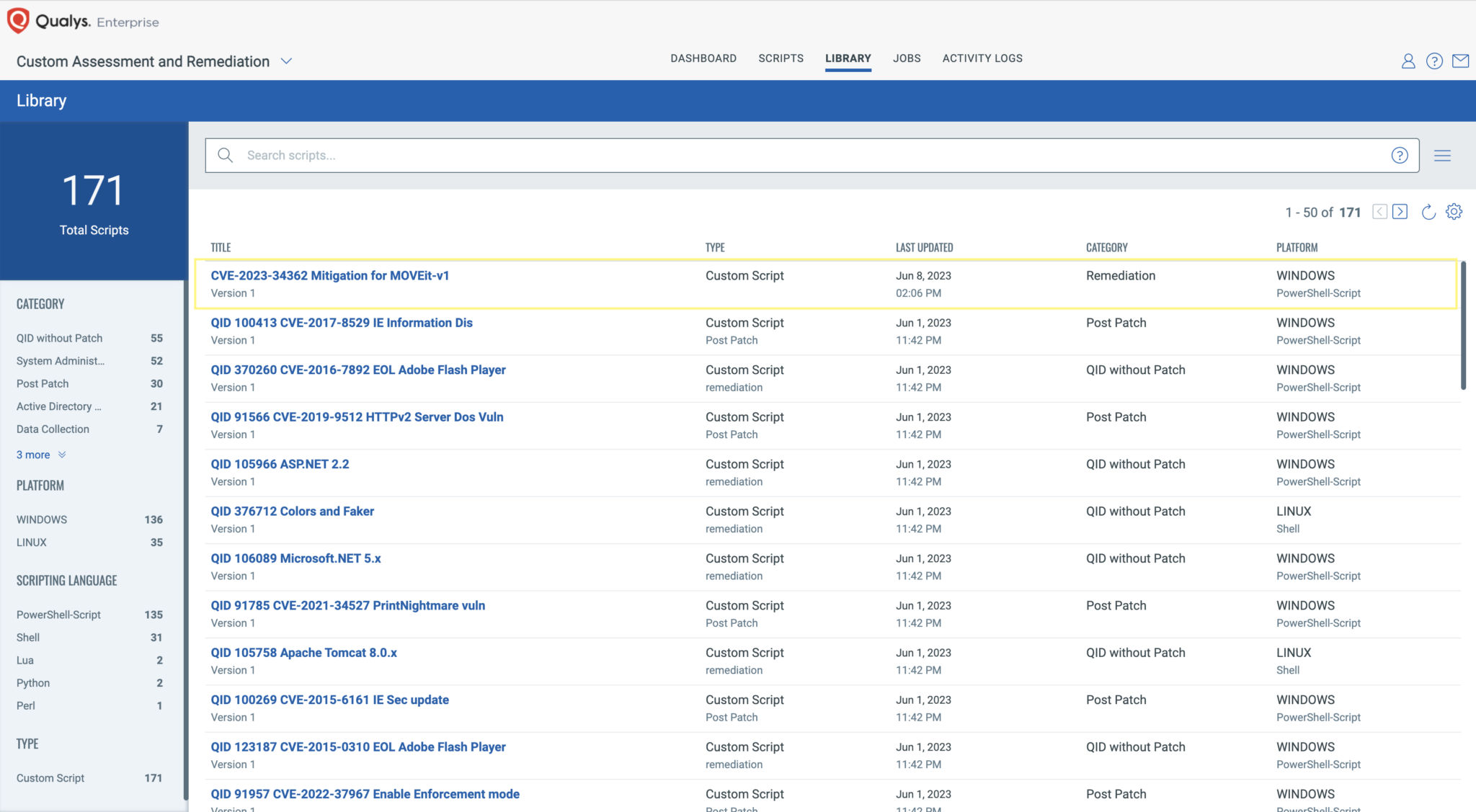1476x812 pixels.
Task: Go to the next page of scripts
Action: tap(1400, 211)
